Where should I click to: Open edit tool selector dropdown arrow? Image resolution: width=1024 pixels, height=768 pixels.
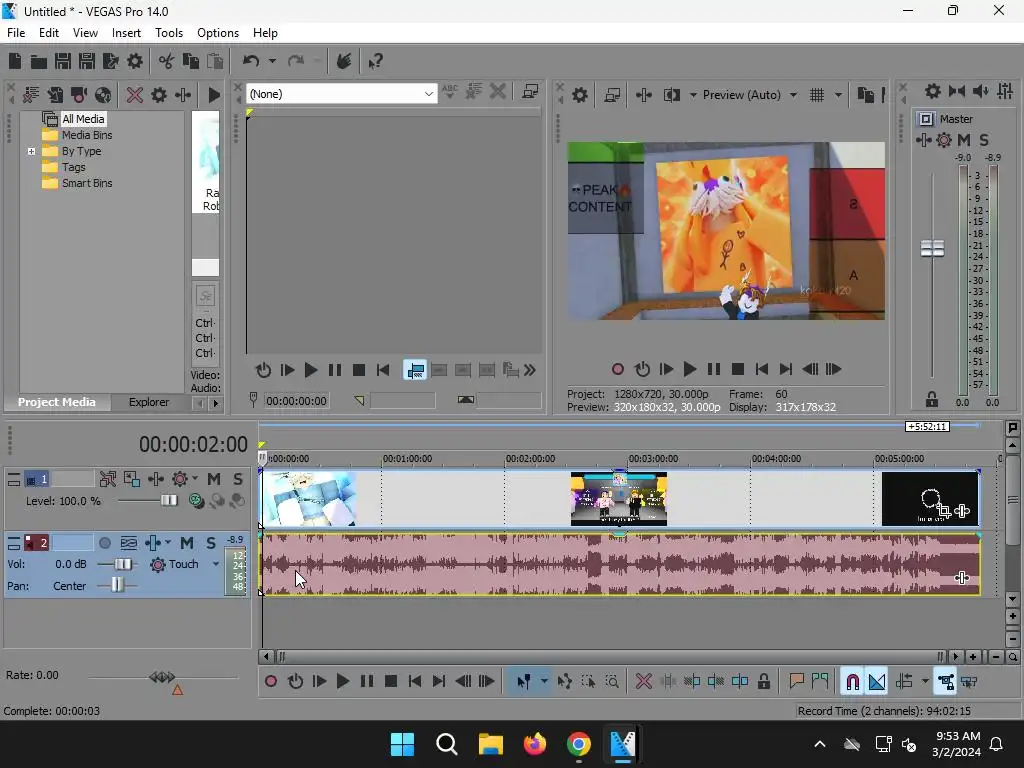click(543, 682)
